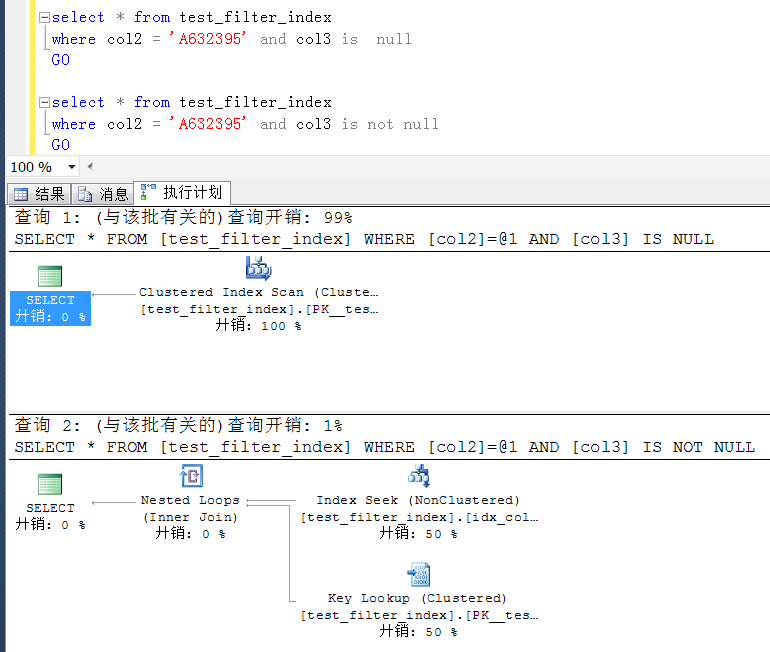Click the editor's horizontal scroll left arrow
Image resolution: width=770 pixels, height=652 pixels.
pos(90,167)
